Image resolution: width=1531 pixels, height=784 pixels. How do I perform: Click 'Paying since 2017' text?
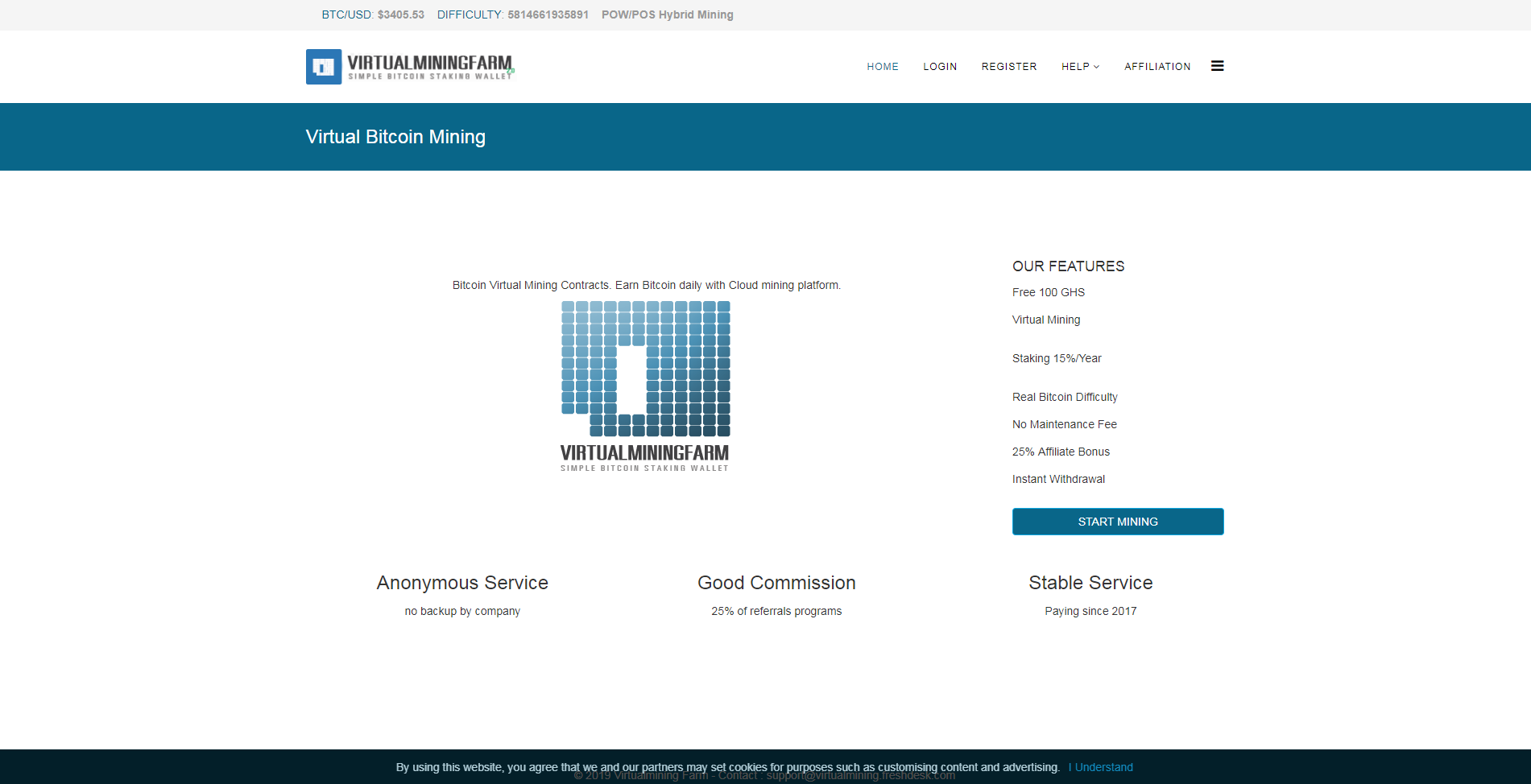point(1090,611)
